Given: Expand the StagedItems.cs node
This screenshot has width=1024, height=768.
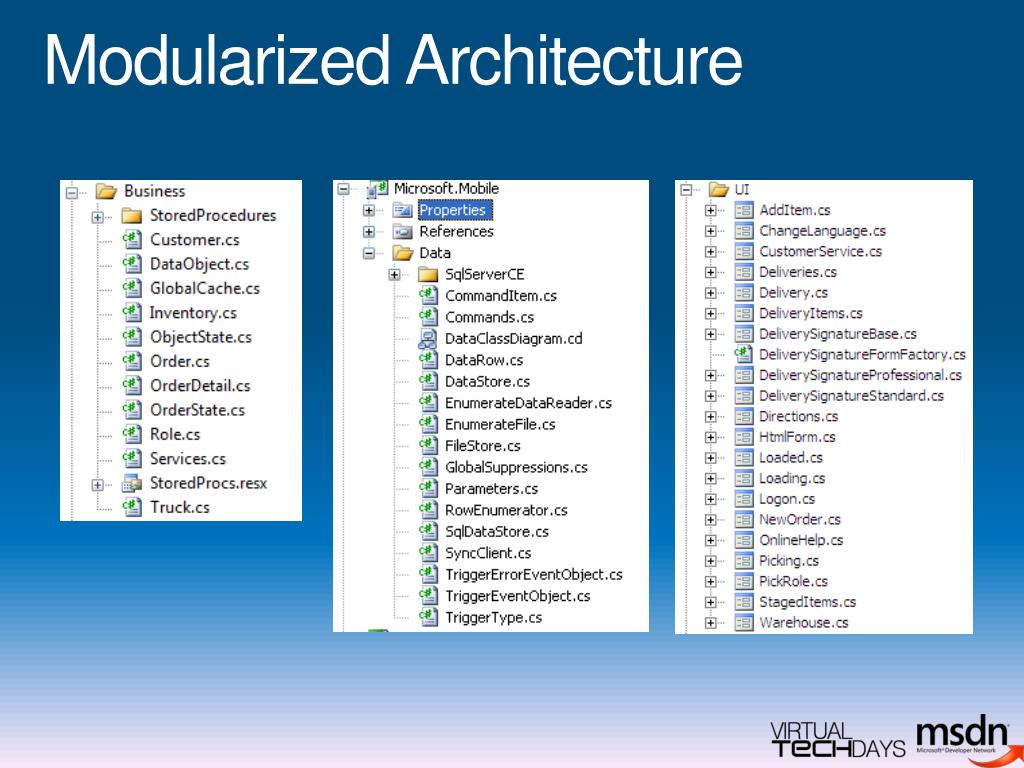Looking at the screenshot, I should pyautogui.click(x=711, y=602).
